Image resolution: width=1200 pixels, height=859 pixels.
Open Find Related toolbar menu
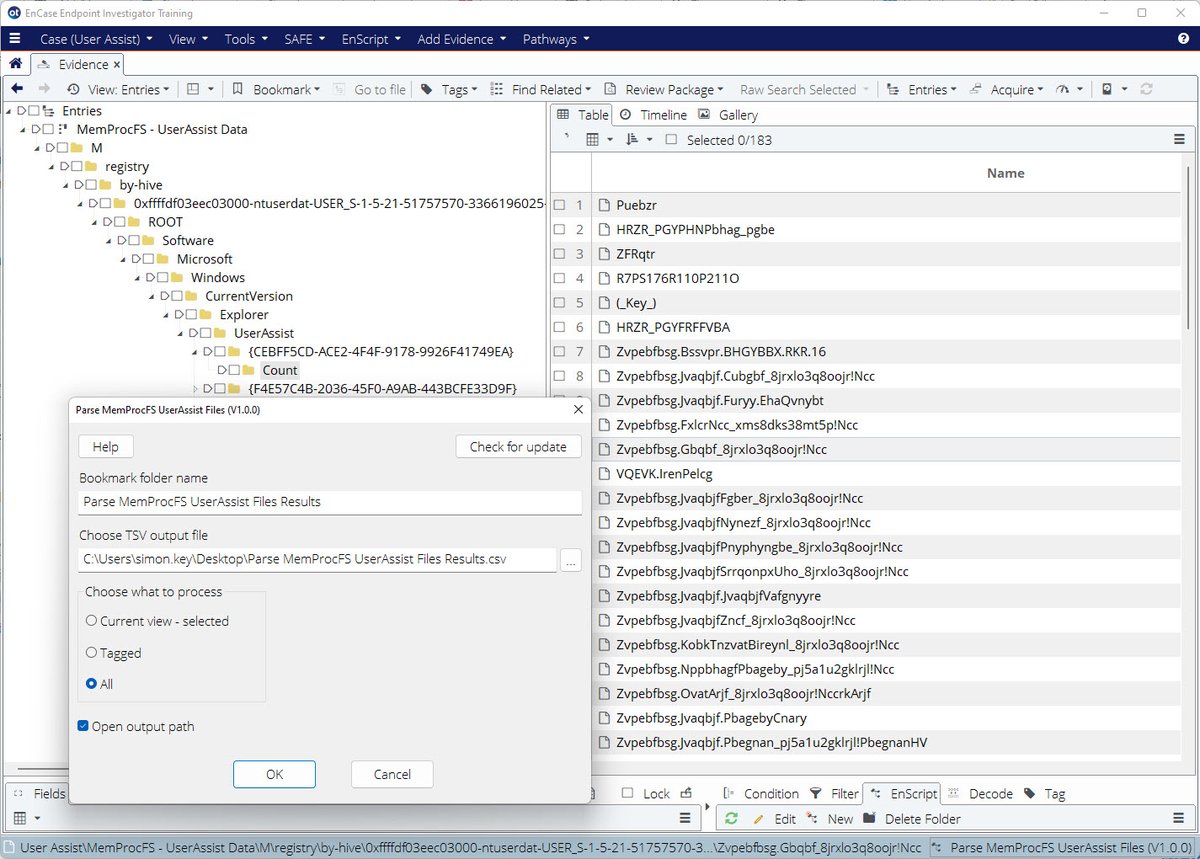(541, 89)
